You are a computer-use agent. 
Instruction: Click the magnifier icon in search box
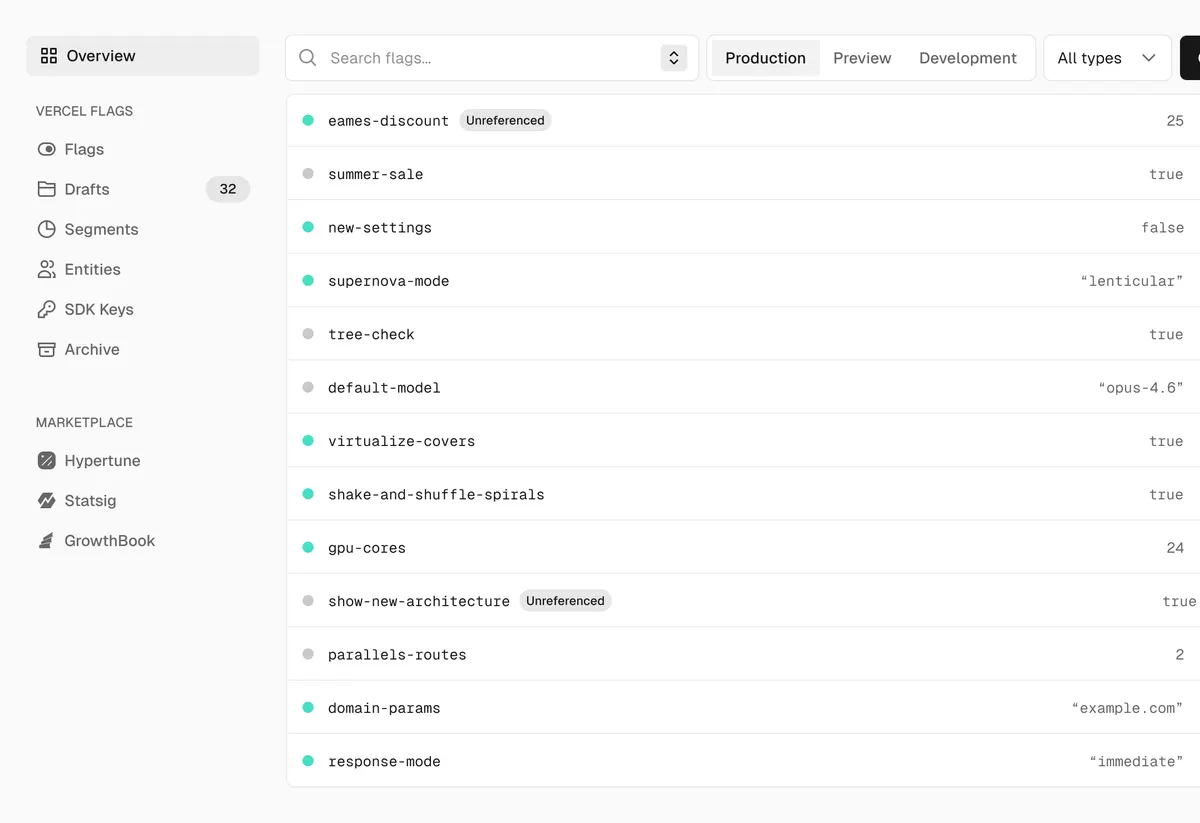click(308, 58)
